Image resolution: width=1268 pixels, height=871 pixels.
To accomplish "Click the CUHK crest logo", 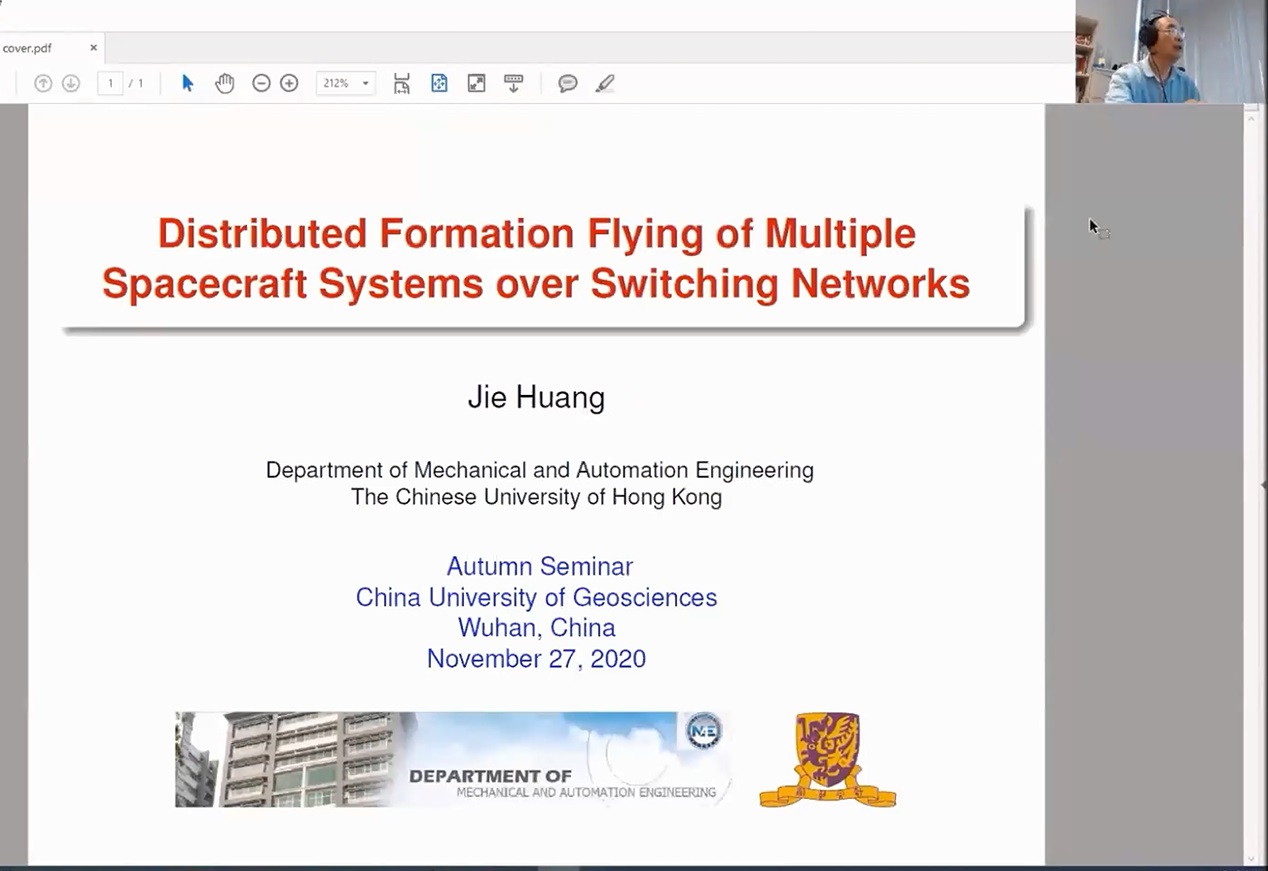I will (x=827, y=759).
